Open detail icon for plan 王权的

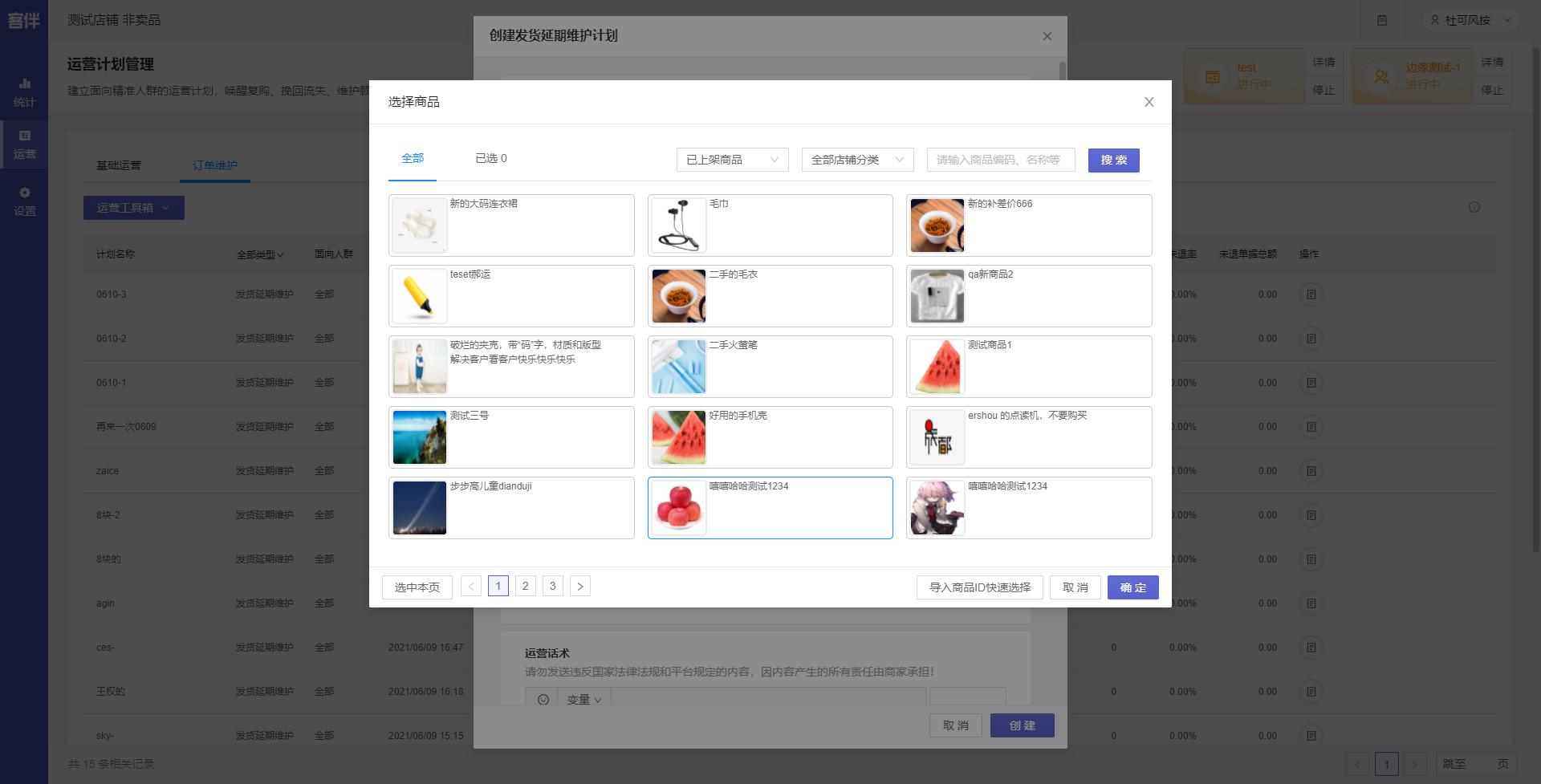click(1311, 692)
